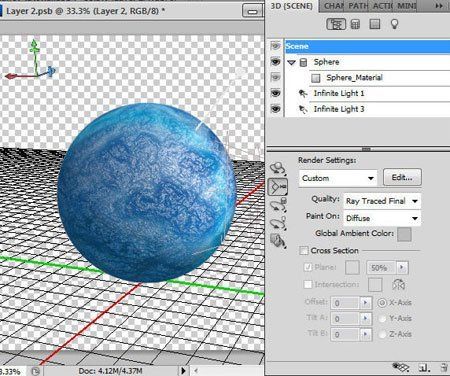Screen dimensions: 450x376
Task: Click the Infinite Light 3 icon
Action: 303,109
